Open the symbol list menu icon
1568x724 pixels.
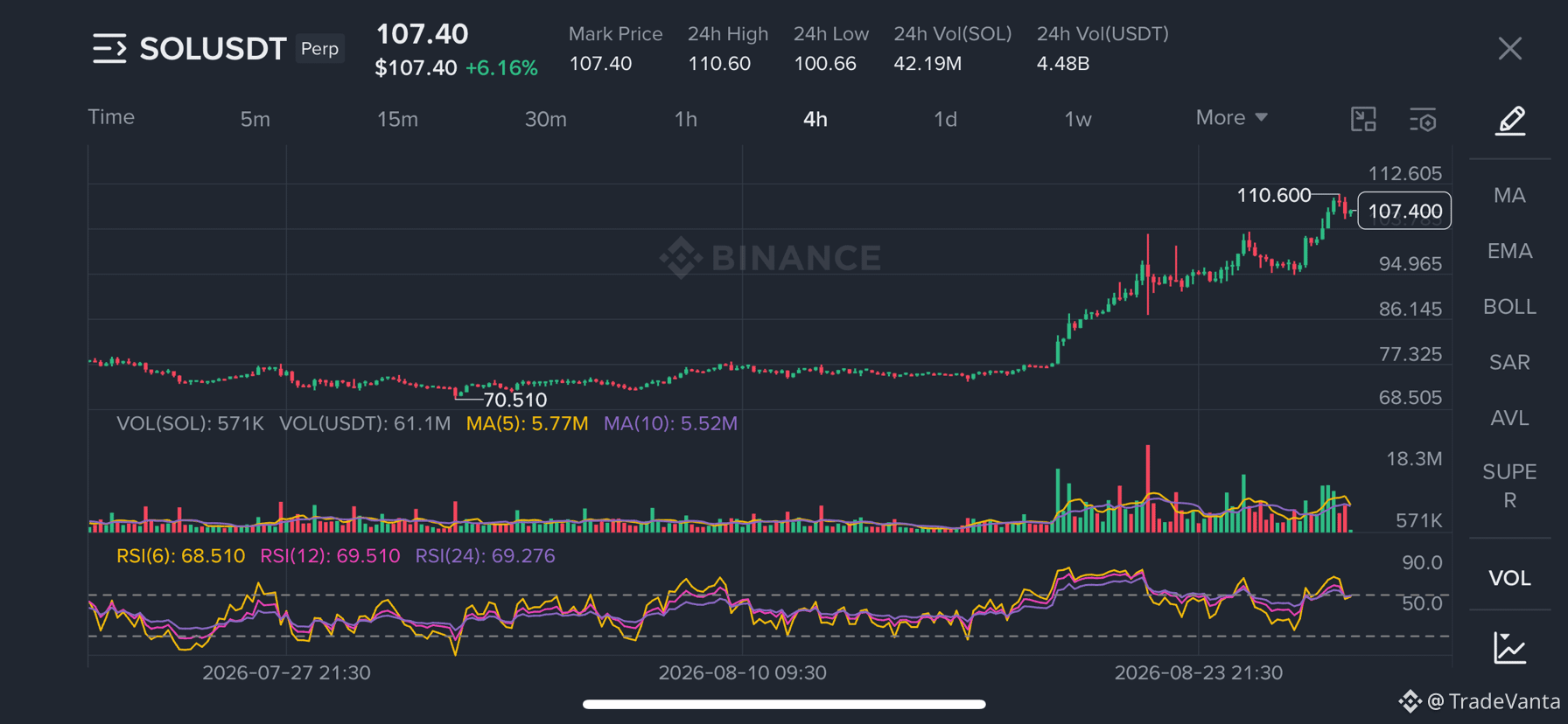[109, 48]
